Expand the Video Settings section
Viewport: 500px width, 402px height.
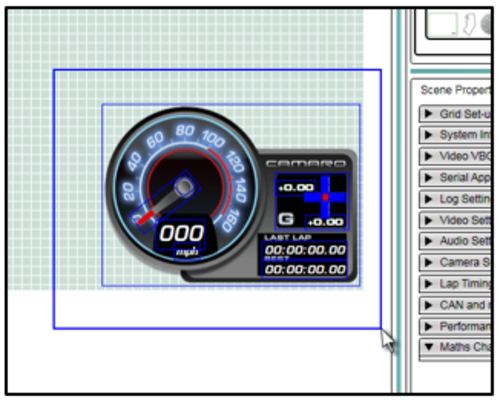[455, 220]
